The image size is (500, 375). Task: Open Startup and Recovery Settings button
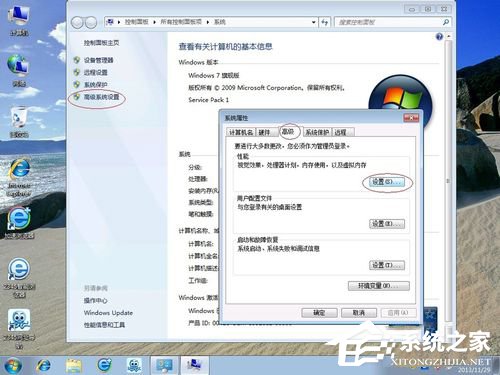click(x=387, y=265)
